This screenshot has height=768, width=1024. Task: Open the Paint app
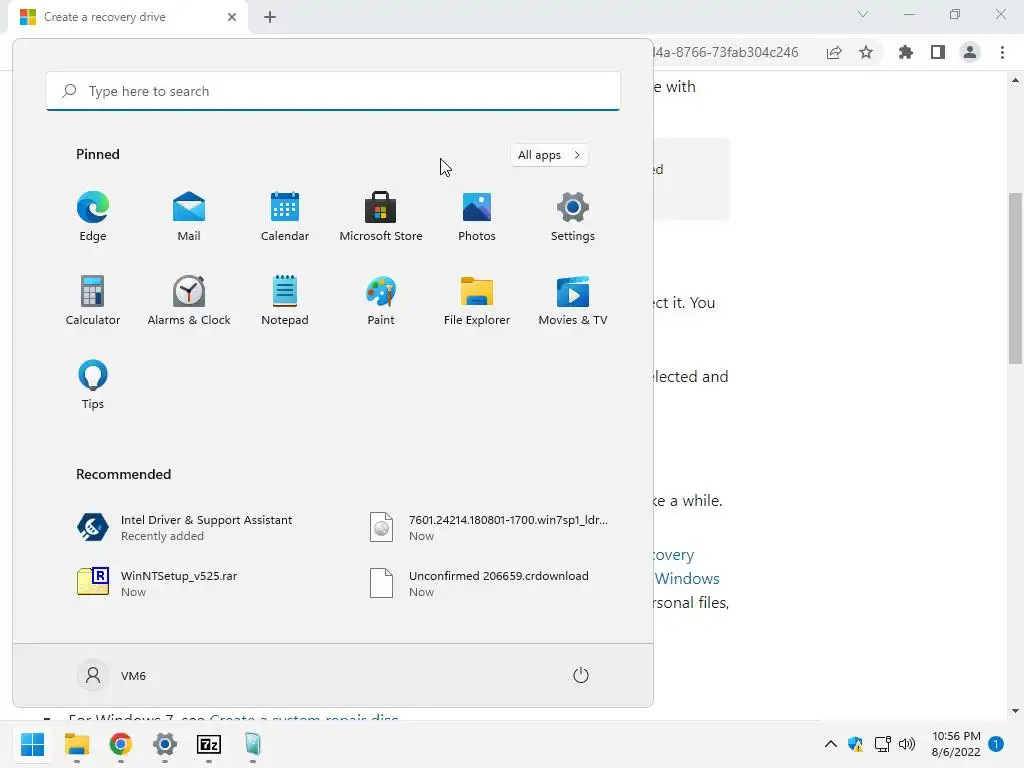pyautogui.click(x=381, y=300)
